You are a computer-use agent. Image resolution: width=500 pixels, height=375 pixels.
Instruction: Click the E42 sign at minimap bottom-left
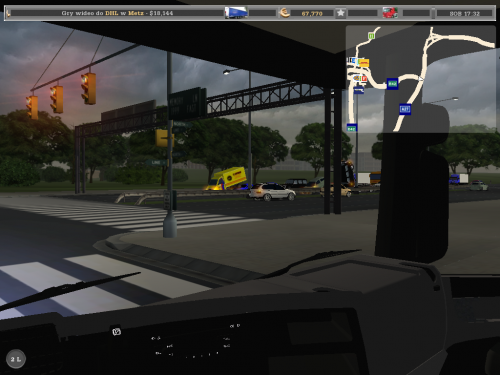(352, 128)
